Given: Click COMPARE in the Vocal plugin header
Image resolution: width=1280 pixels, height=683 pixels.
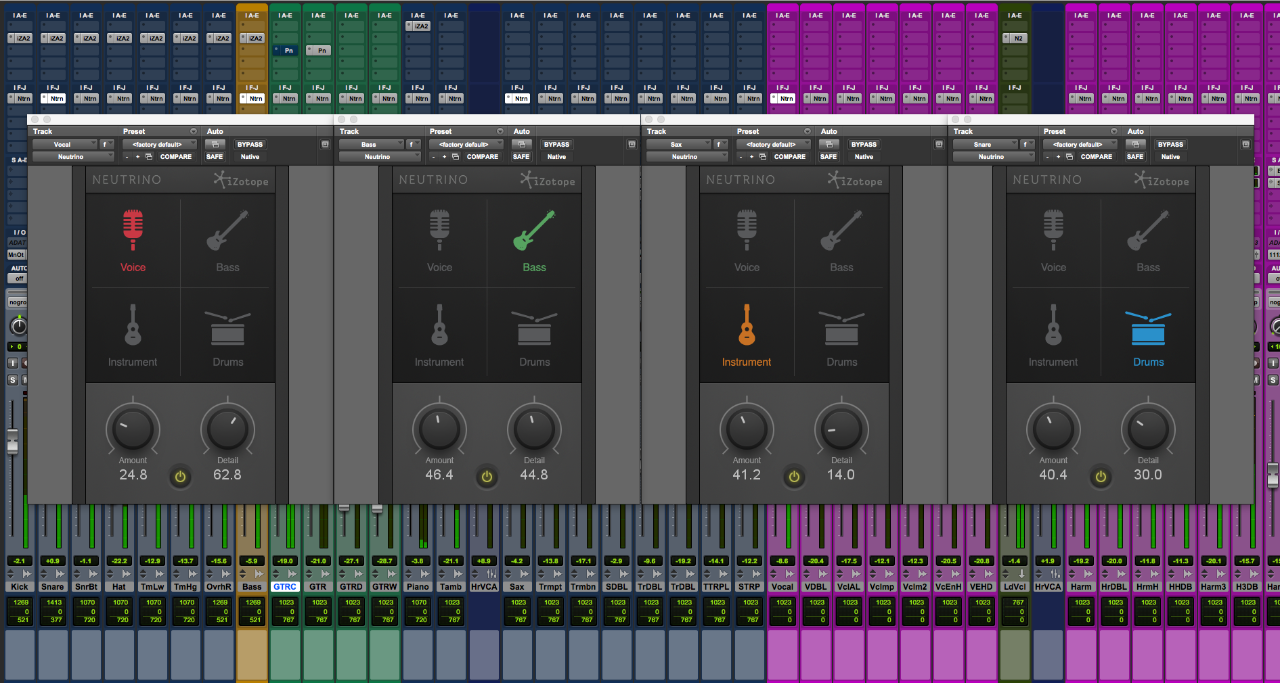Looking at the screenshot, I should pyautogui.click(x=175, y=157).
